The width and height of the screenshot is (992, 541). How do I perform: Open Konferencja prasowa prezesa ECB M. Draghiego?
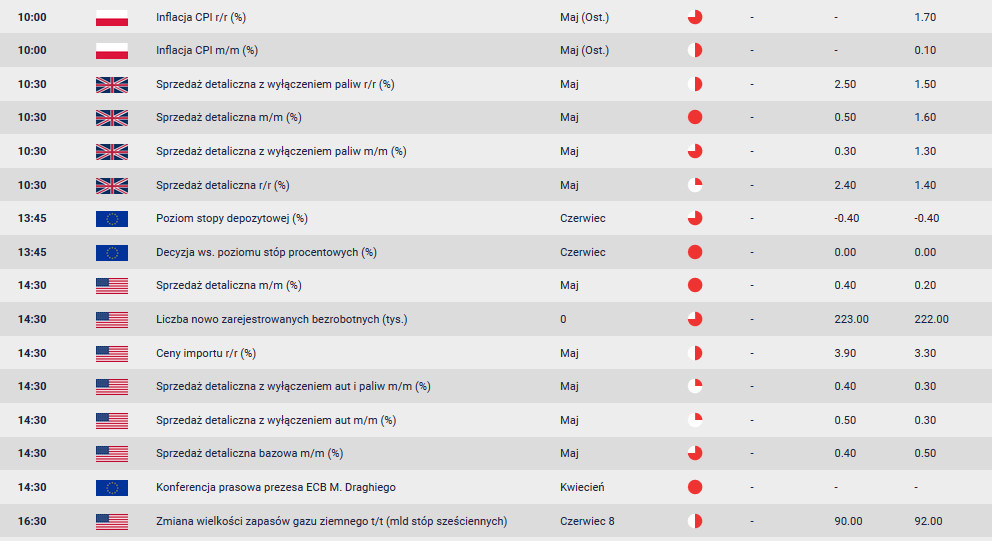276,488
